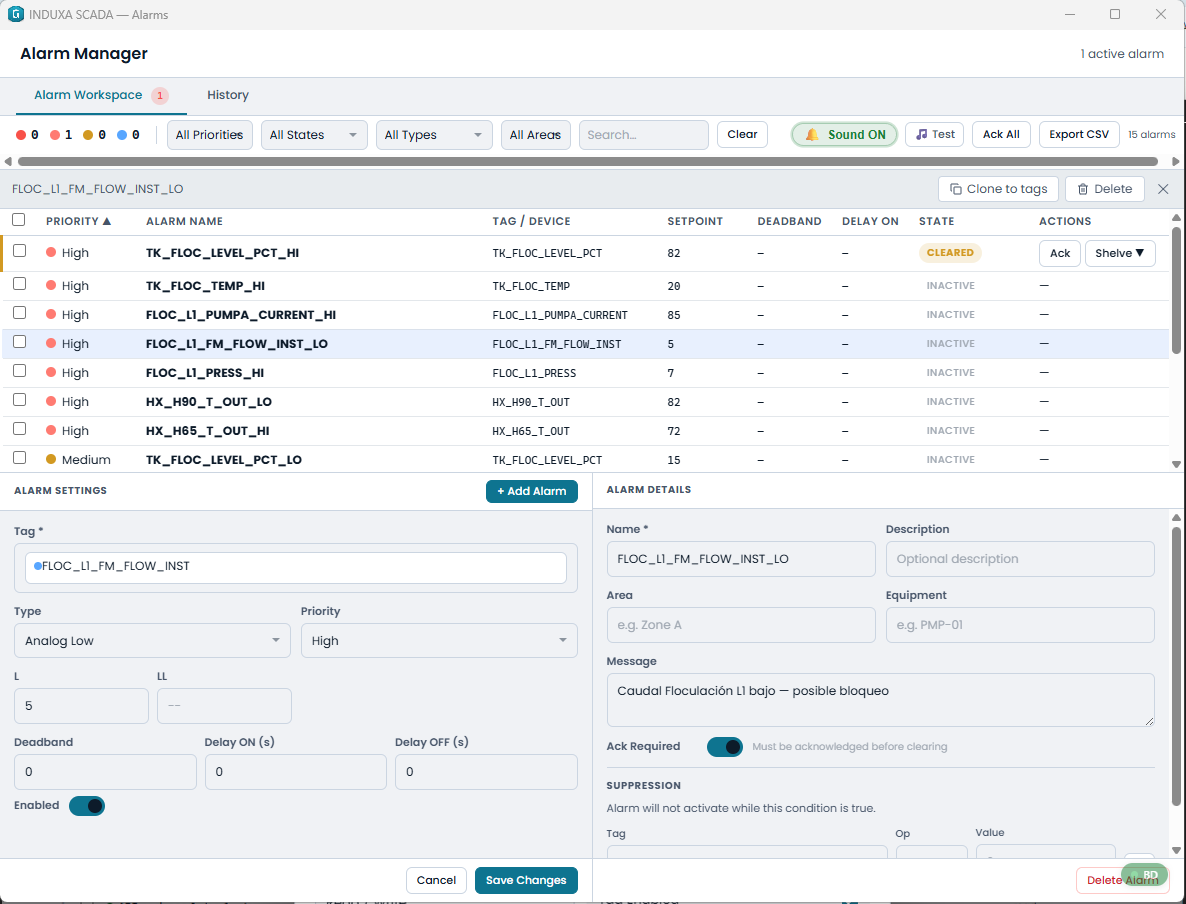The height and width of the screenshot is (904, 1186).
Task: Click the Alarm Details scrollbar up arrow
Action: (x=1176, y=517)
